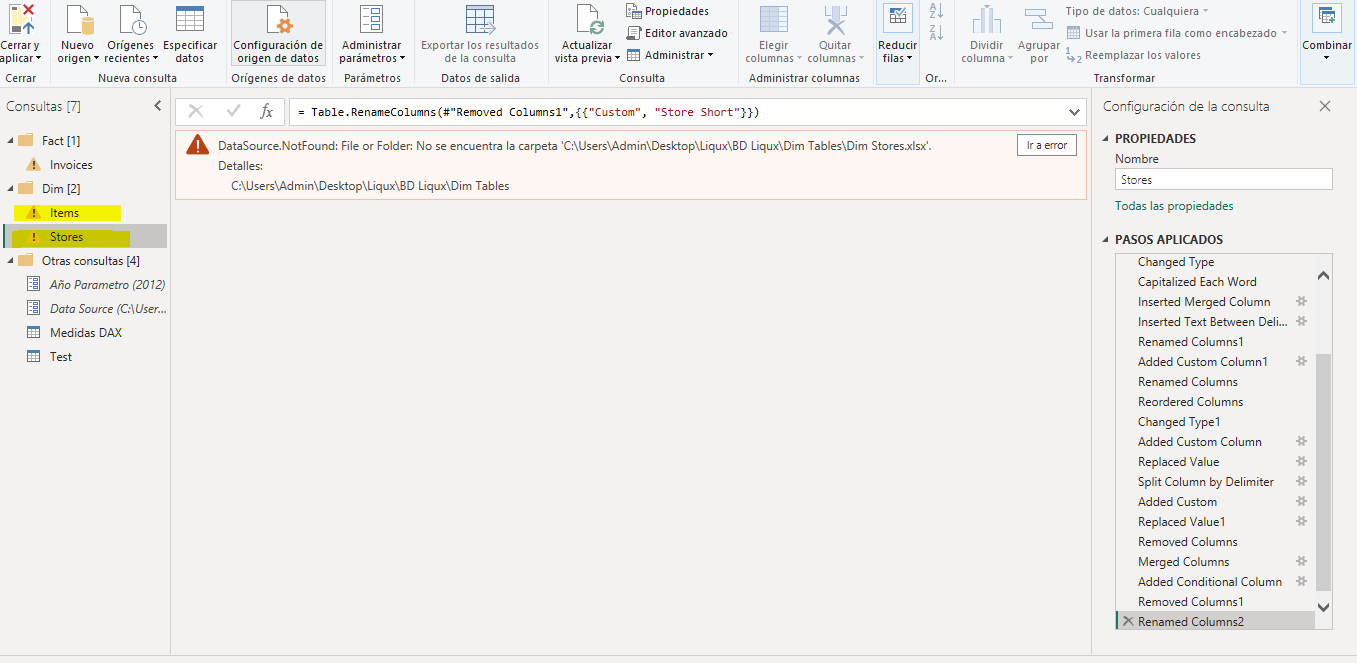This screenshot has height=663, width=1357.
Task: Collapse the Consultas pane with chevron
Action: [x=157, y=106]
